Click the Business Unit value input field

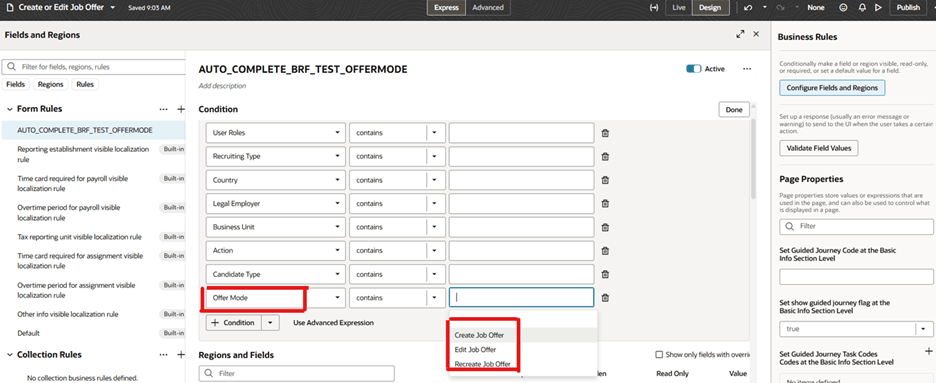point(521,227)
